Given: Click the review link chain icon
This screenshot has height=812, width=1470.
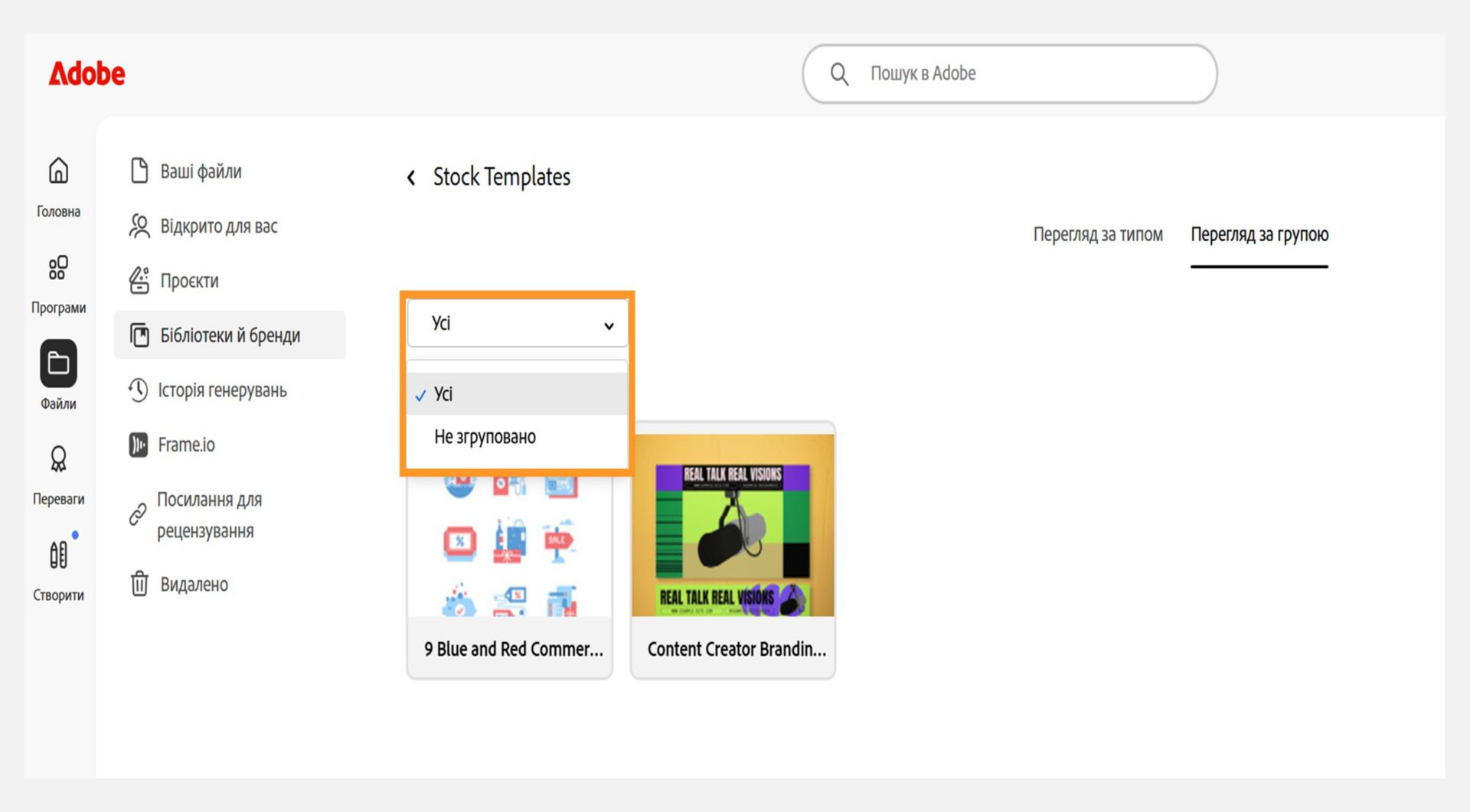Looking at the screenshot, I should point(138,514).
